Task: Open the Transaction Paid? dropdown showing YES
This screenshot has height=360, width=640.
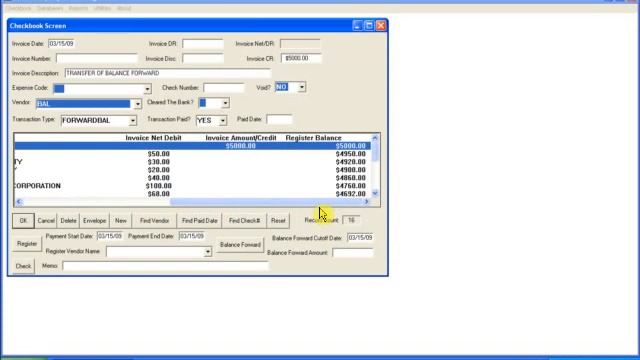Action: coord(223,120)
